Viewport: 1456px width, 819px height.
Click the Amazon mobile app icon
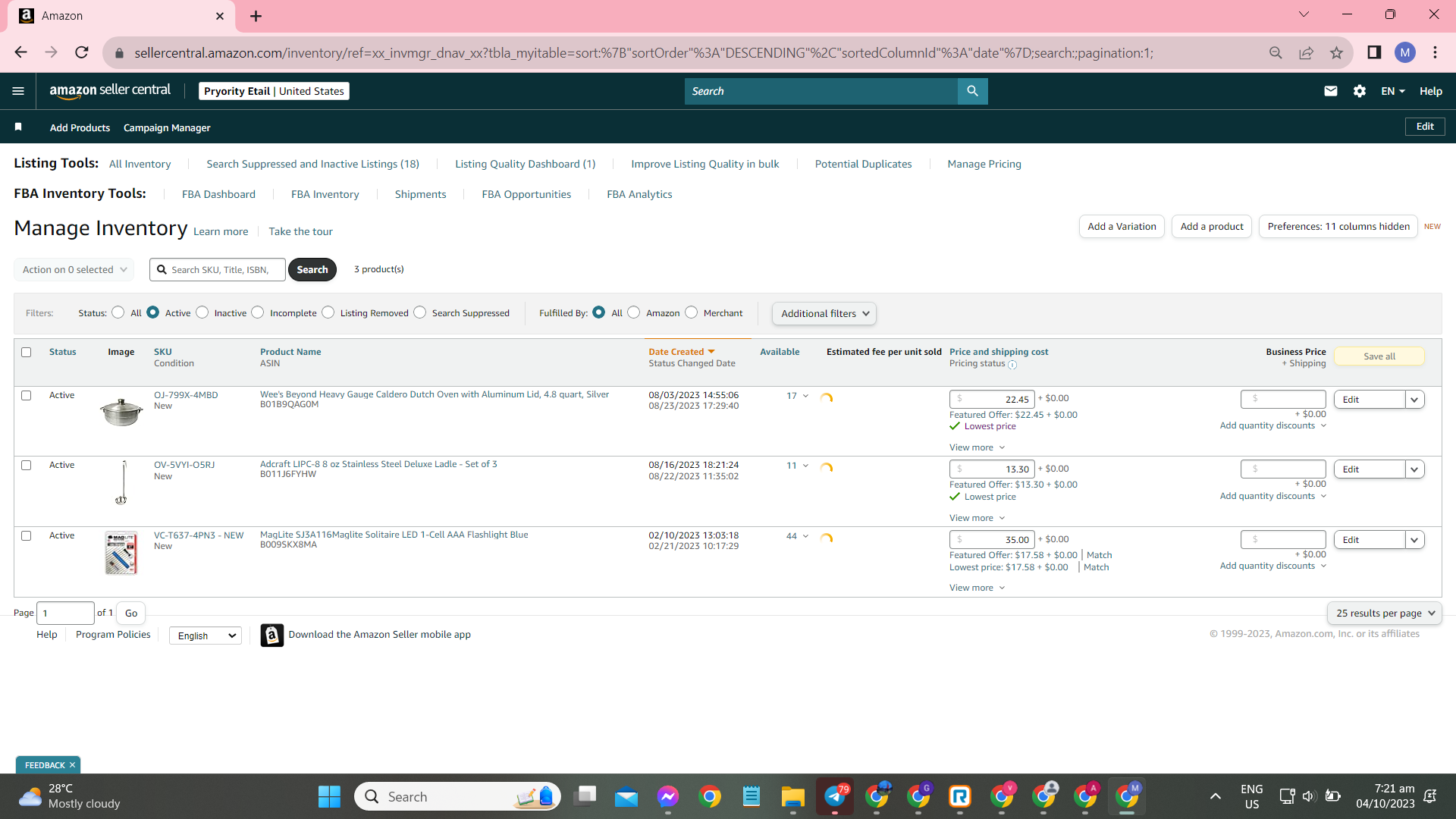point(271,635)
